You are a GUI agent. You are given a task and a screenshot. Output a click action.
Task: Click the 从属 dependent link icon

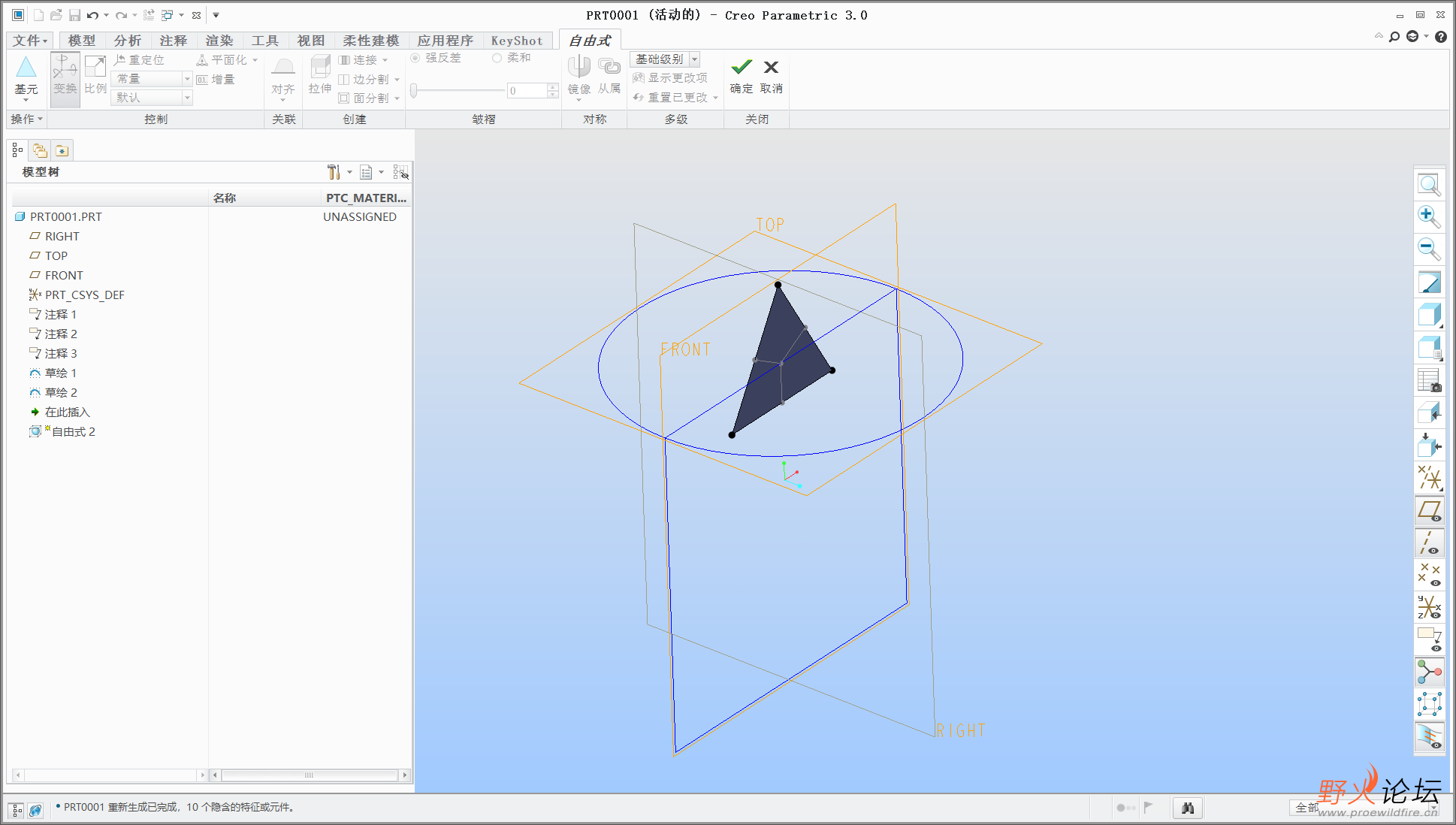[x=609, y=75]
